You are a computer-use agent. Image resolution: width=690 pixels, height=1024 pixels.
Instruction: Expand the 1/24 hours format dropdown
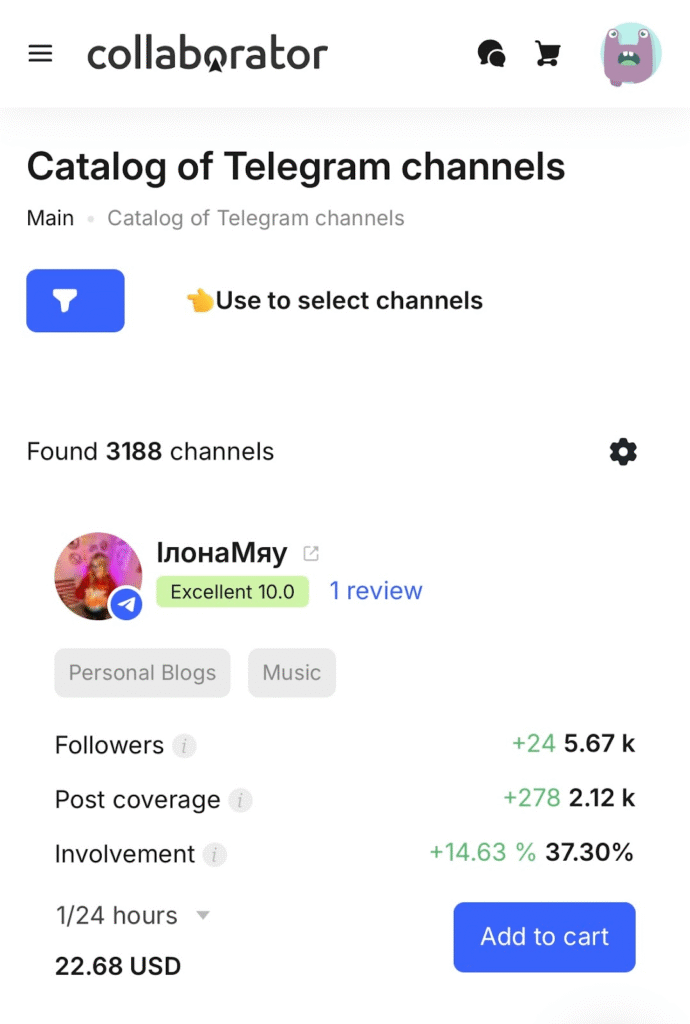202,915
